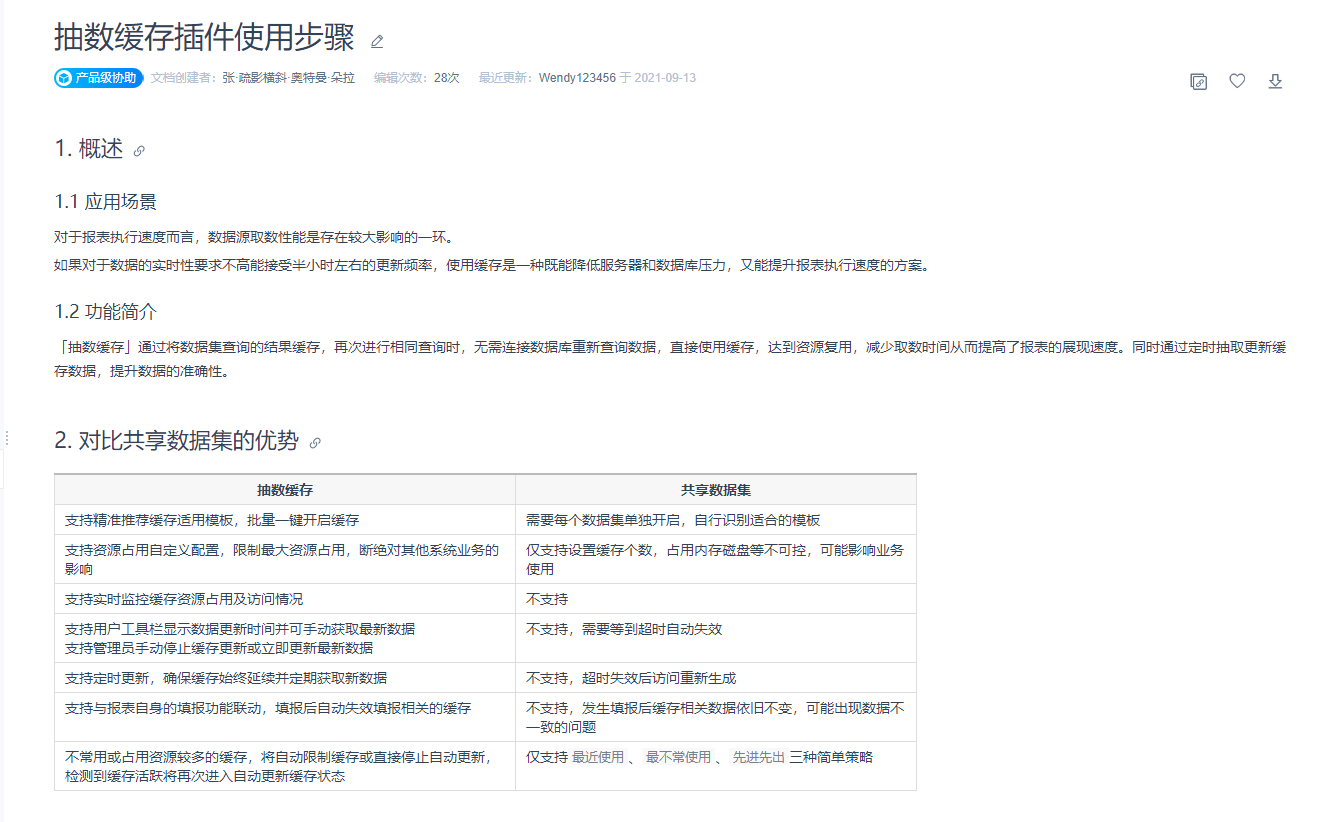This screenshot has height=822, width=1343.
Task: Favorite the document with the heart icon
Action: [x=1237, y=82]
